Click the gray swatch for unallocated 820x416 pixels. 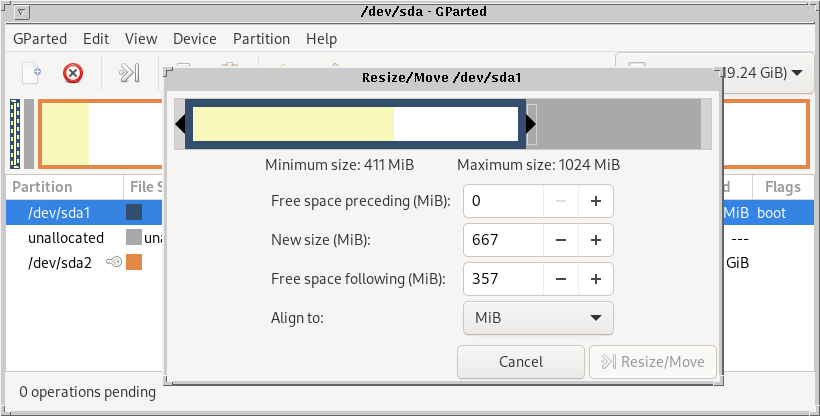coord(134,238)
